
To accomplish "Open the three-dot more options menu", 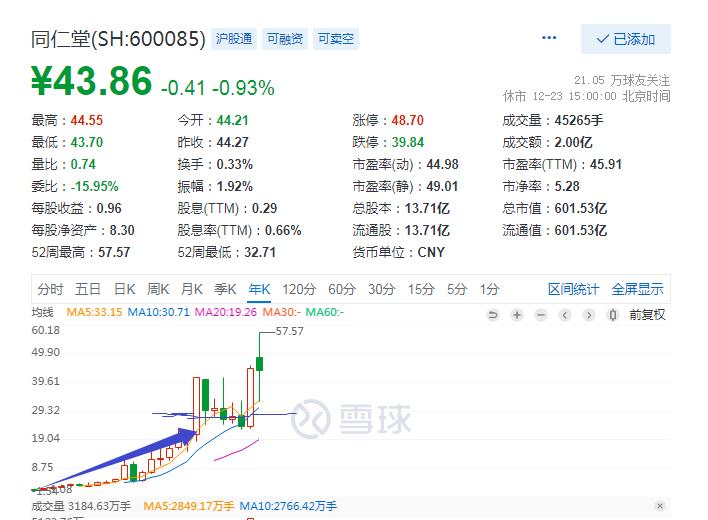I will [x=549, y=37].
